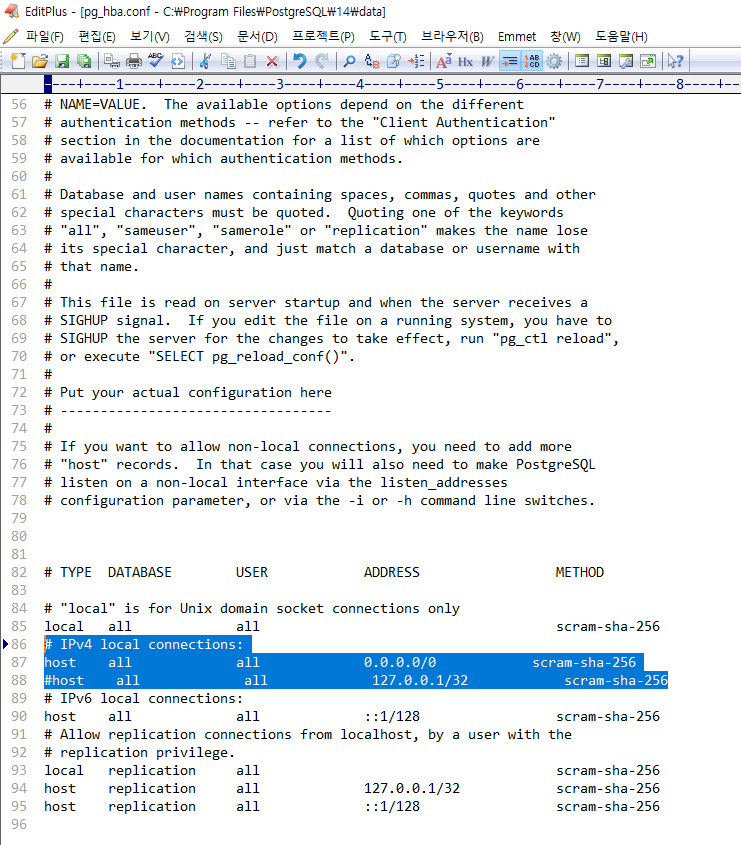Viewport: 741px width, 845px height.
Task: Click line number 56 in the gutter
Action: [x=19, y=105]
